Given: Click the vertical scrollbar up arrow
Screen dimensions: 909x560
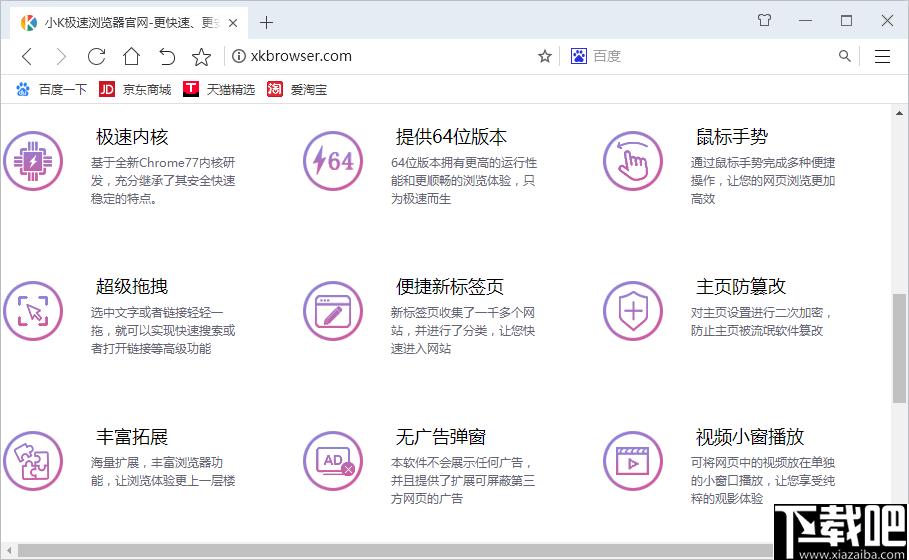Looking at the screenshot, I should click(x=899, y=113).
